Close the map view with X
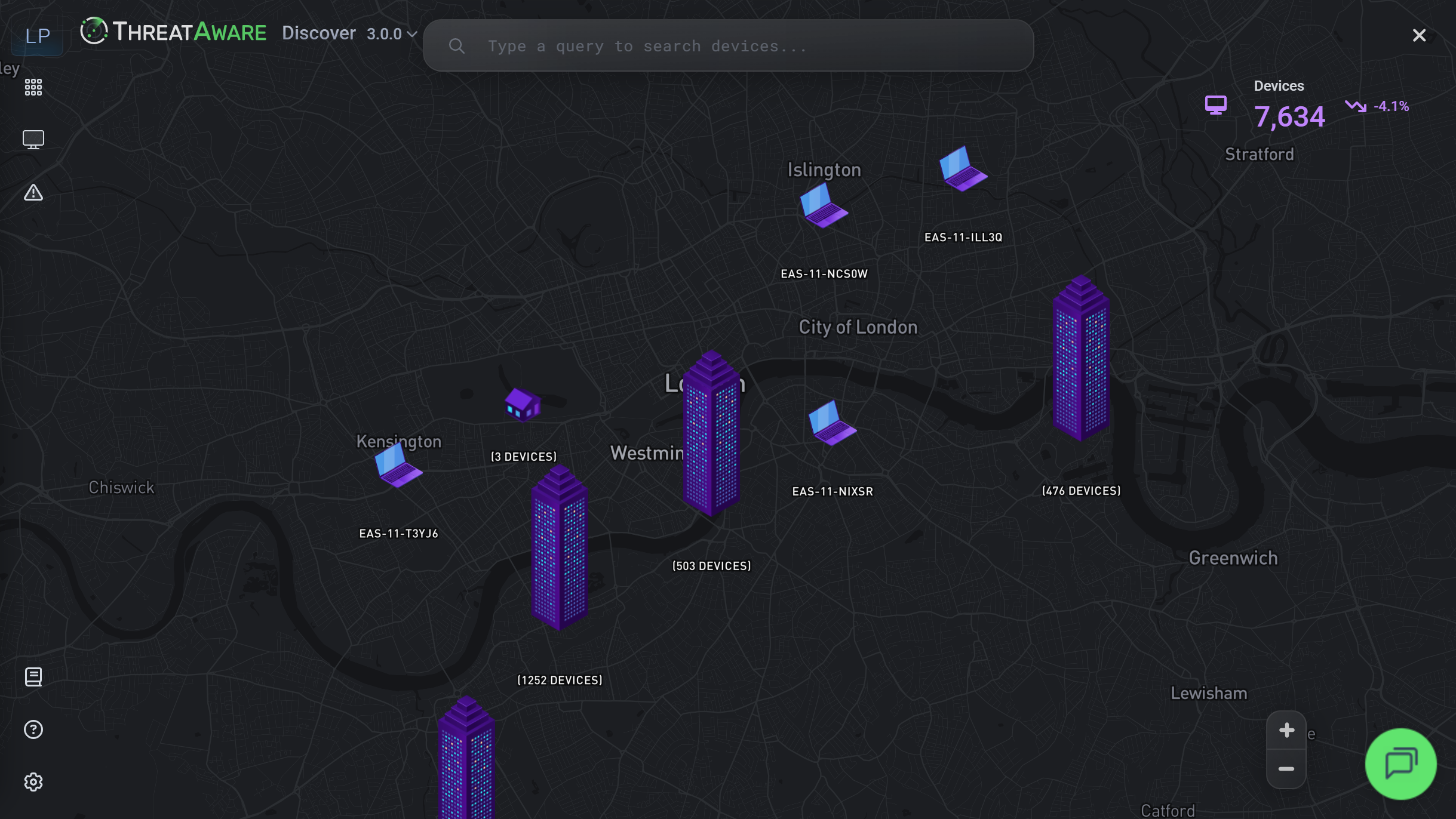This screenshot has height=819, width=1456. 1419,36
